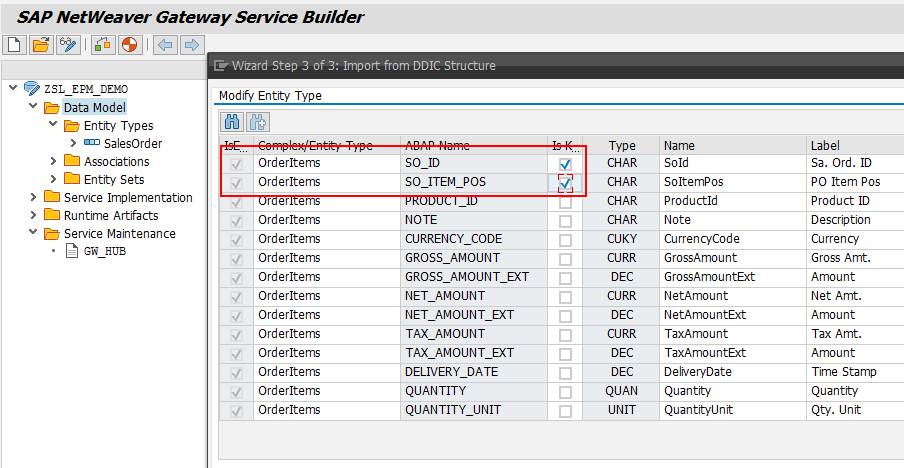The height and width of the screenshot is (468, 904).
Task: Click the Name column header
Action: pyautogui.click(x=733, y=146)
